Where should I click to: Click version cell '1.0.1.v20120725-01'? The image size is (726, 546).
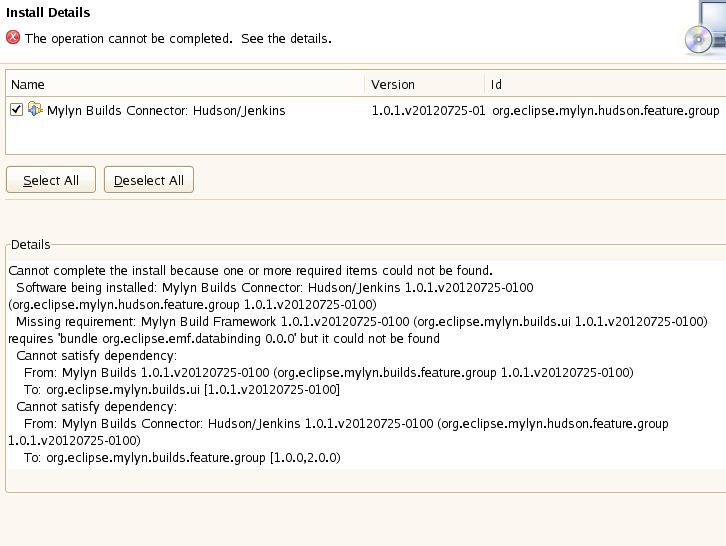(x=428, y=111)
